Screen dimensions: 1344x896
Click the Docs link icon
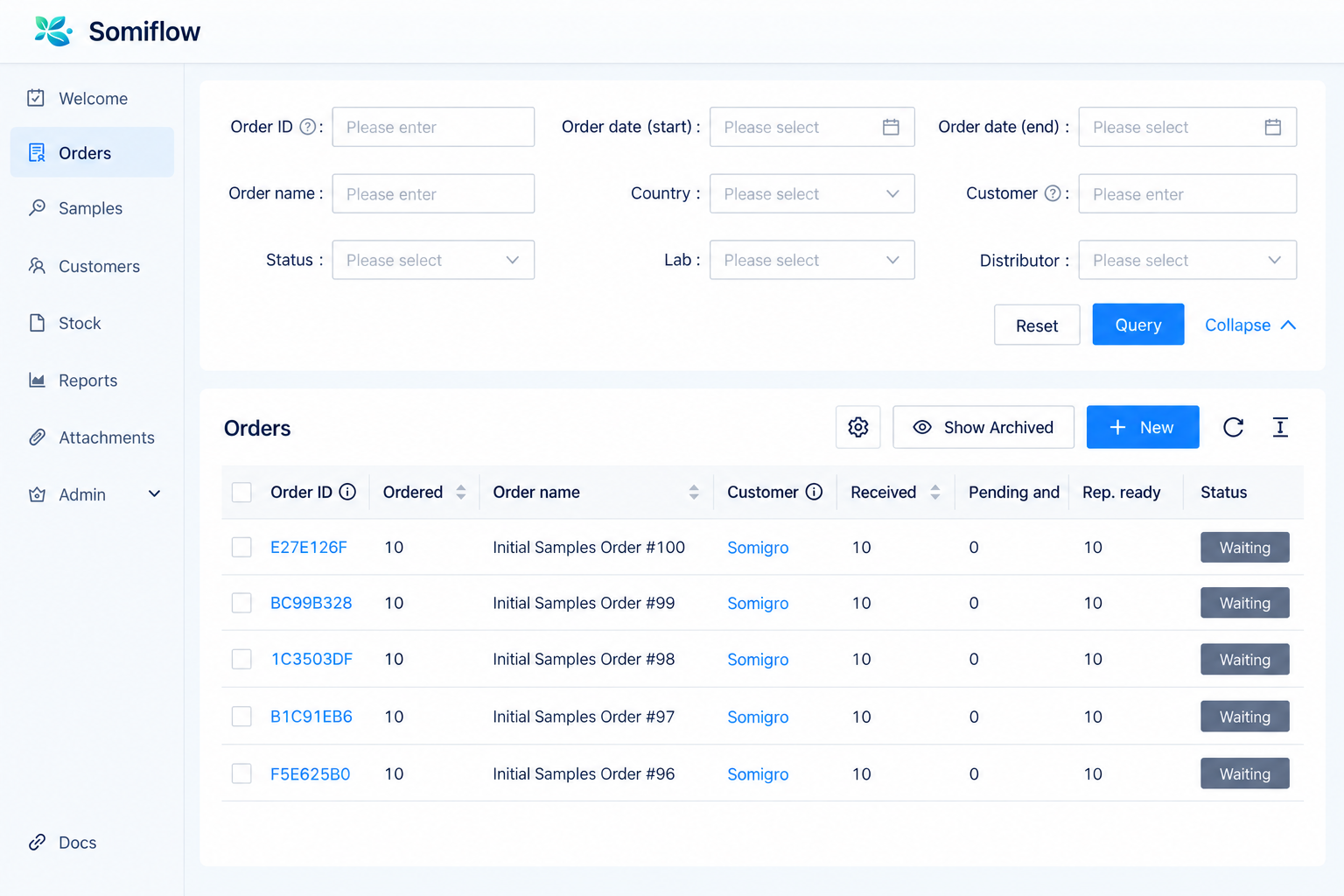37,842
